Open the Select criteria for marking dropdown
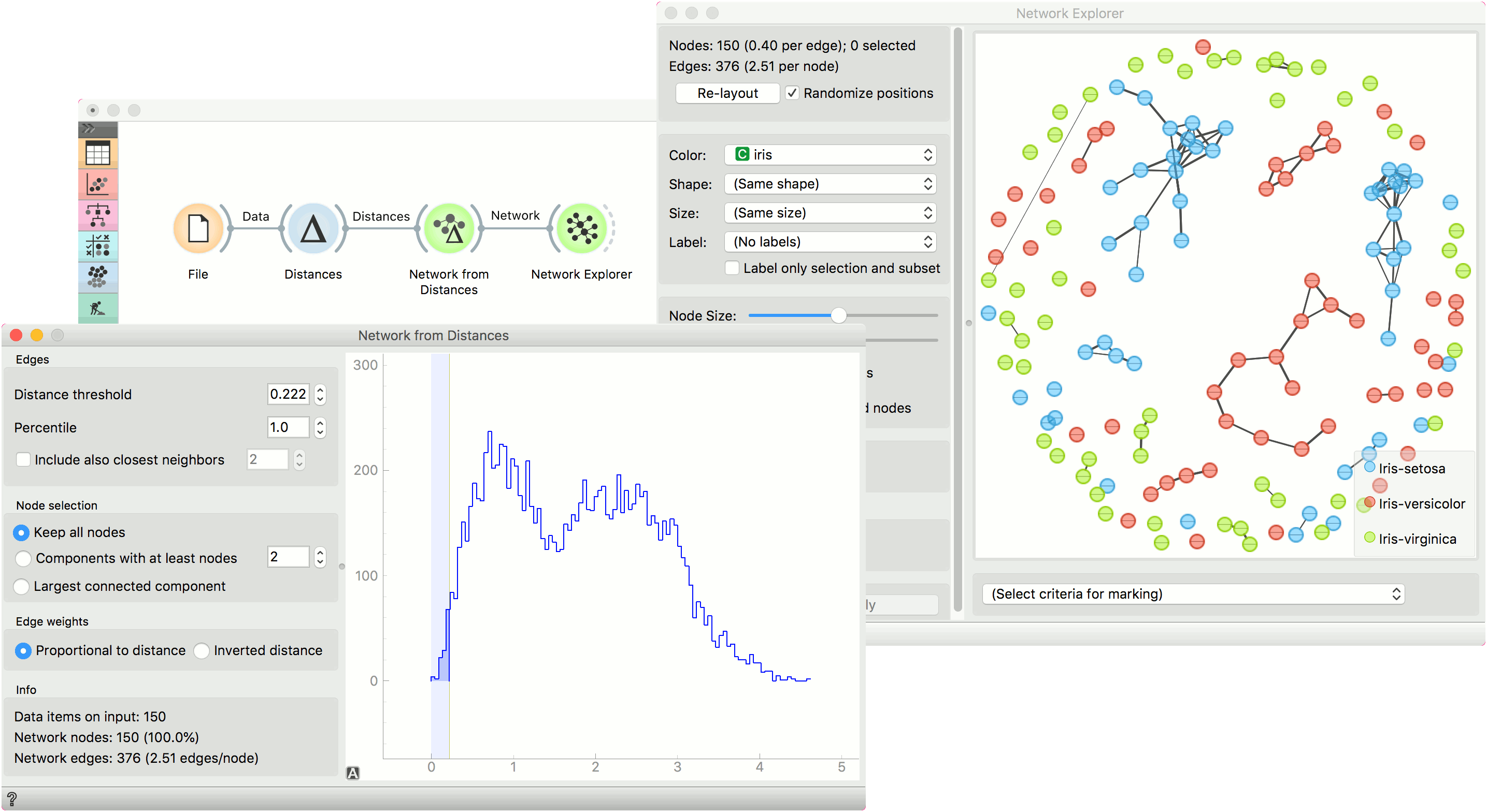 click(1193, 594)
